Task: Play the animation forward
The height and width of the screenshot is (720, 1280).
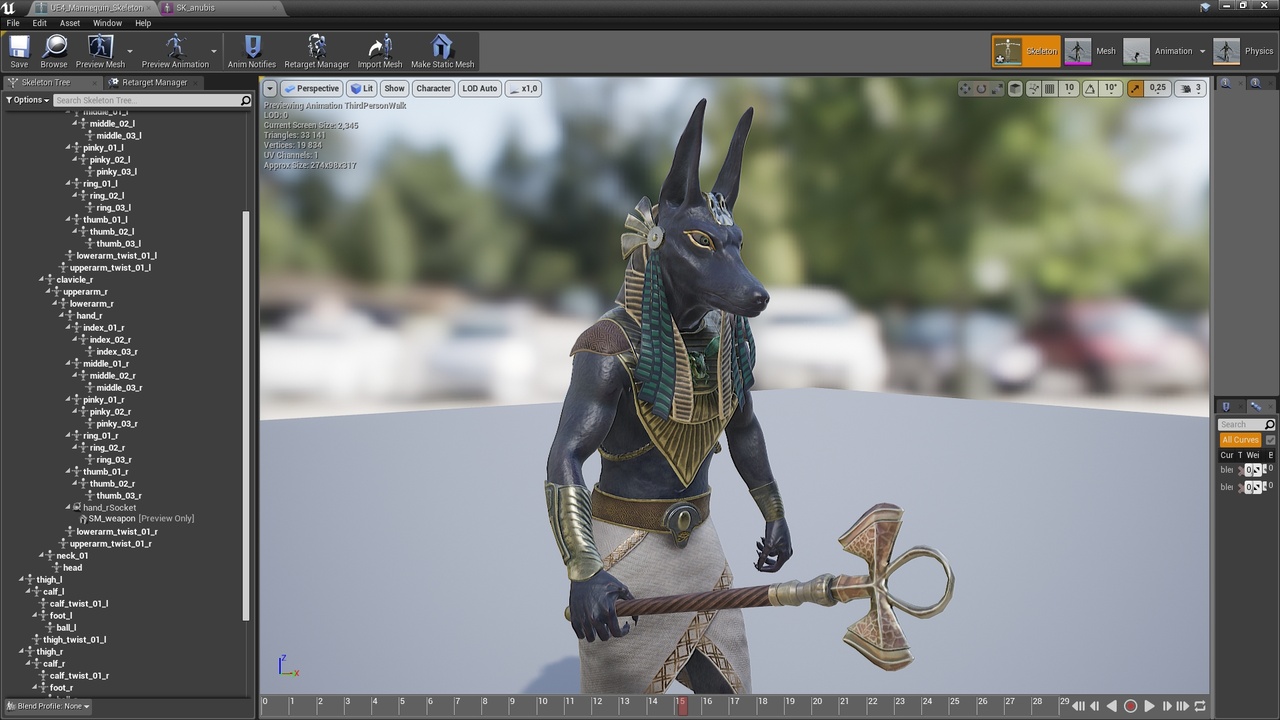Action: (x=1149, y=706)
